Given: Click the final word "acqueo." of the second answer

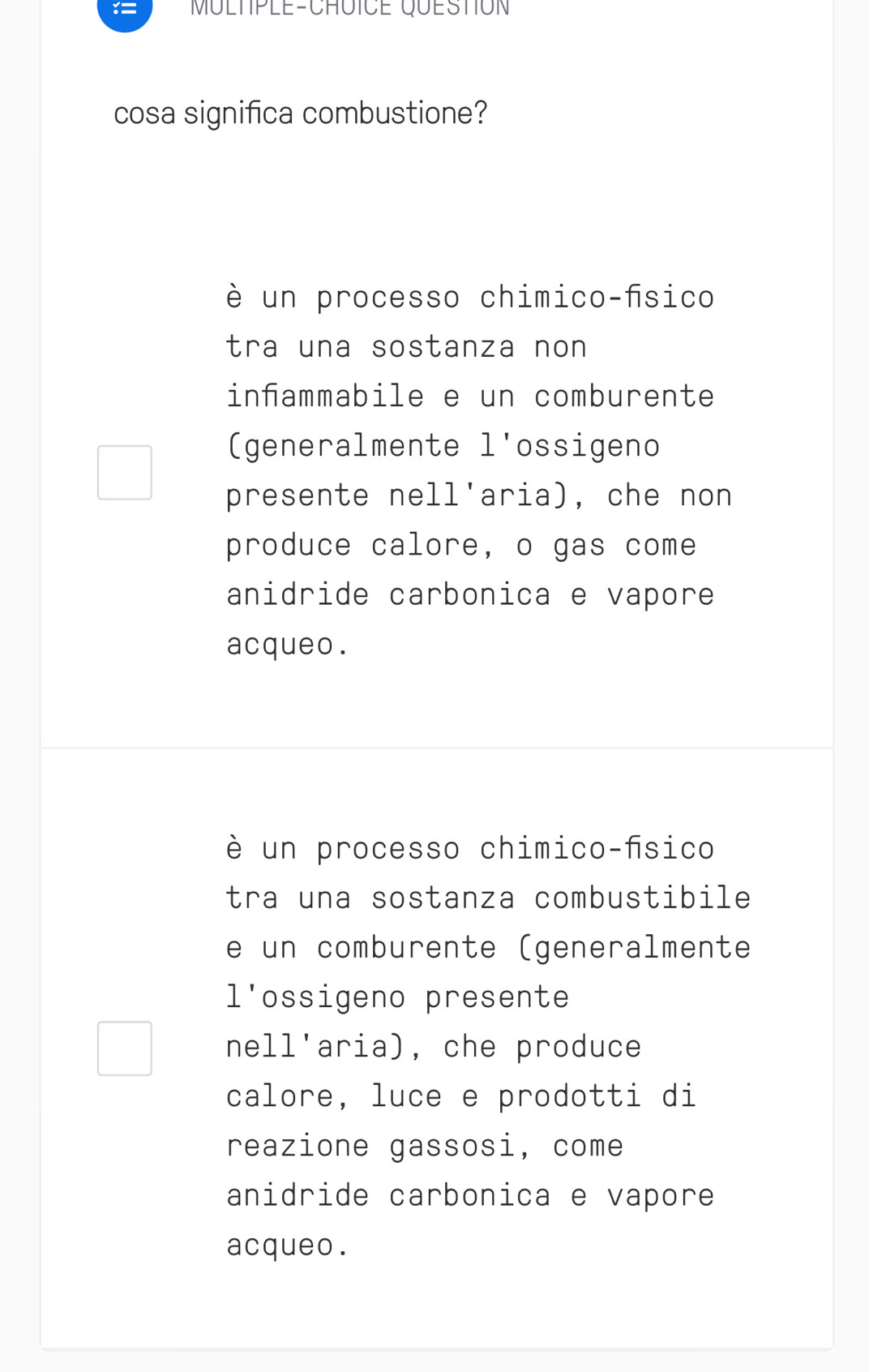Looking at the screenshot, I should pos(288,1246).
